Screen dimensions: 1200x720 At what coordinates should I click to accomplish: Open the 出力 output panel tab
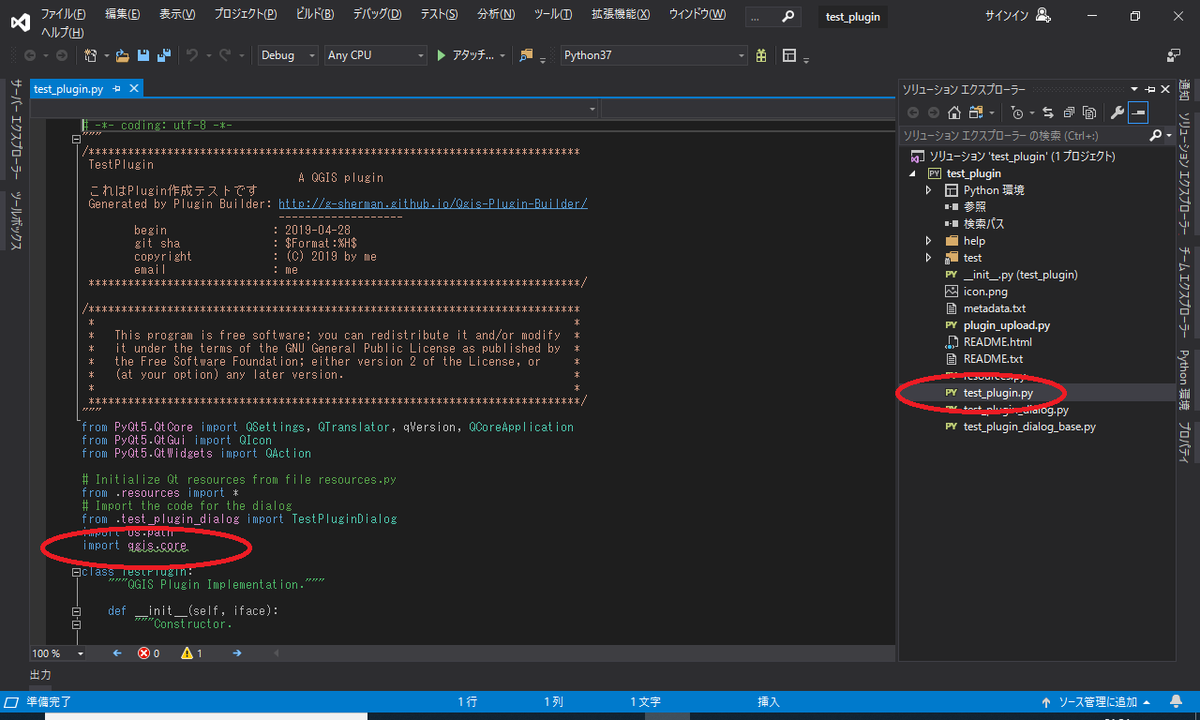click(x=40, y=675)
